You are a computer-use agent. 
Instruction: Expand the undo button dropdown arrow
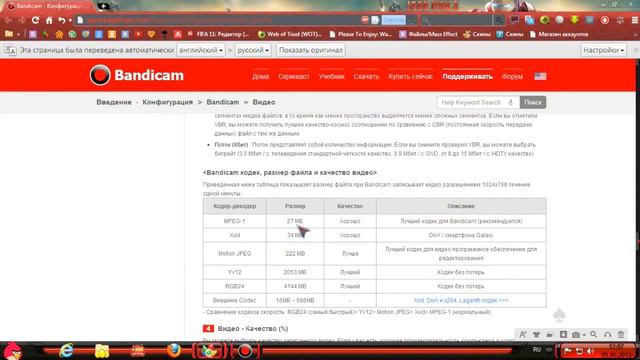point(70,20)
